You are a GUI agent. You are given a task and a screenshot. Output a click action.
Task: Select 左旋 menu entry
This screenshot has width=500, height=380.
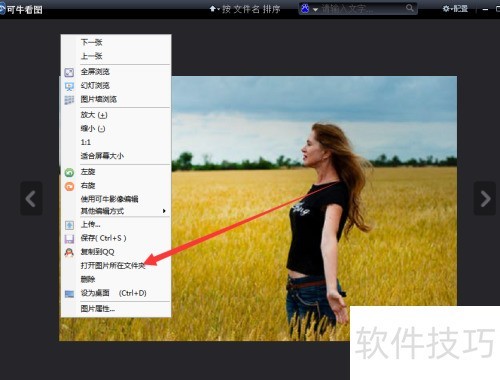(116, 172)
